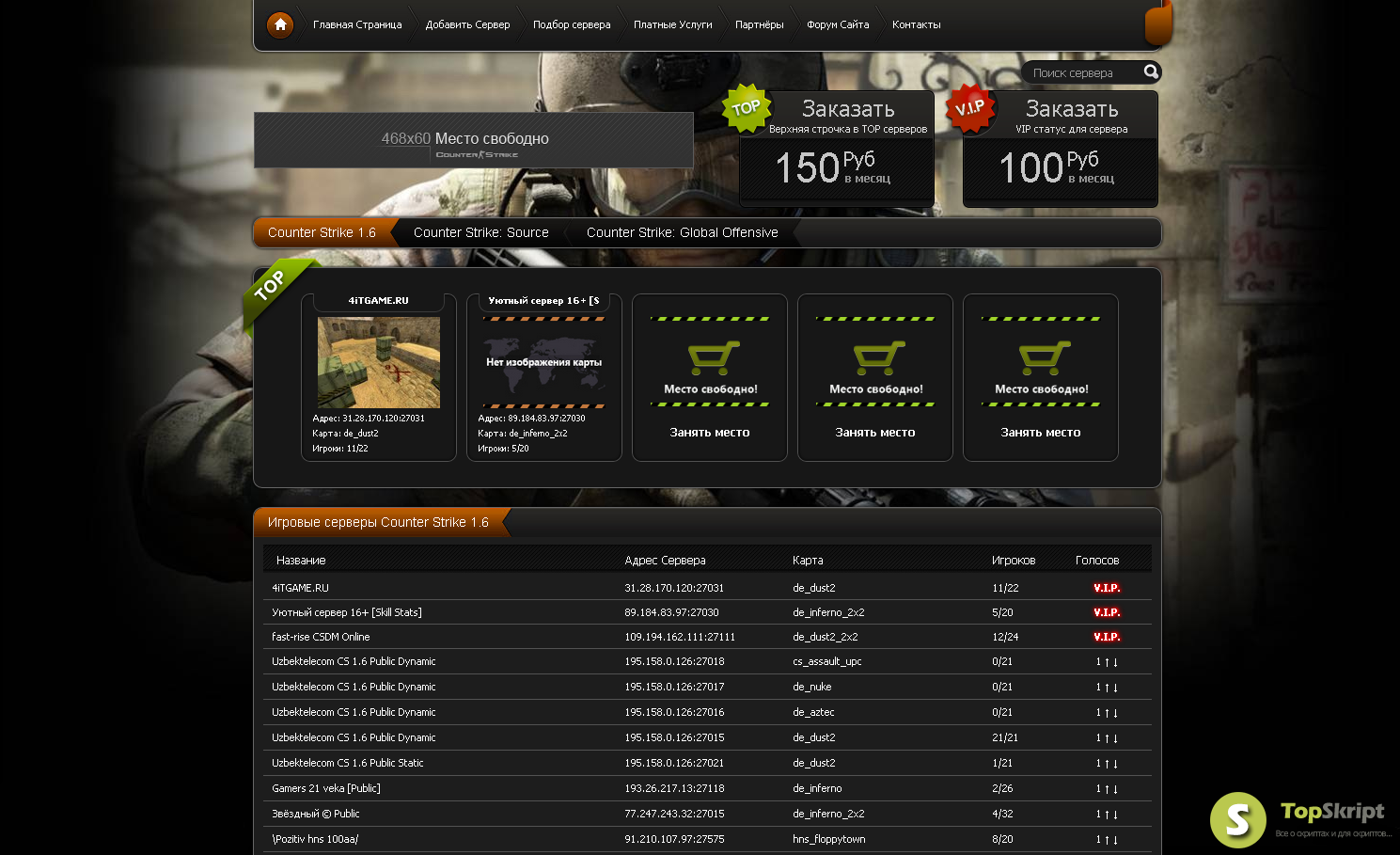Order VIP status for 100 Руб
The image size is (1400, 855).
pyautogui.click(x=1061, y=149)
